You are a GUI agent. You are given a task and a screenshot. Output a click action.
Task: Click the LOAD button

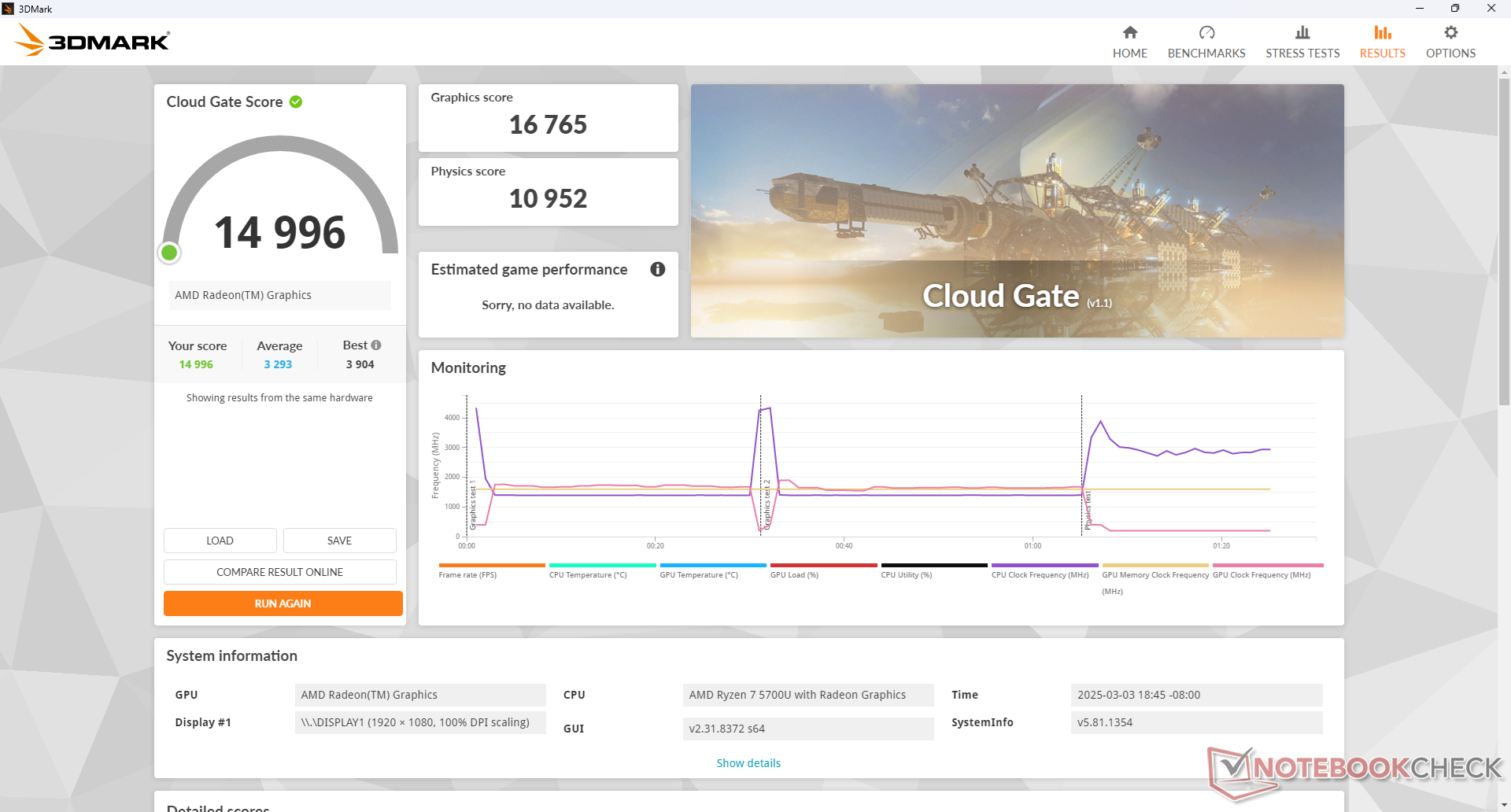(220, 541)
